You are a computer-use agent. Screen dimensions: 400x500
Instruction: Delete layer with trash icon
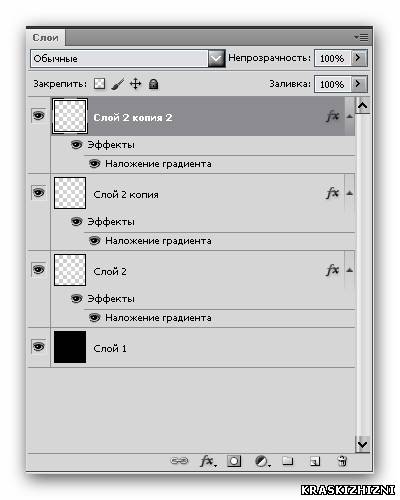click(x=342, y=461)
